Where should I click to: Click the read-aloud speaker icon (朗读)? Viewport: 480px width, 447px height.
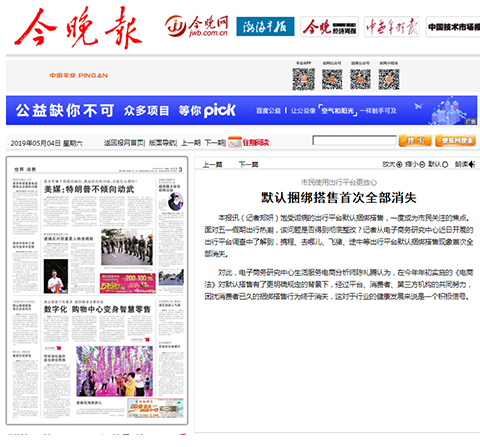point(472,164)
